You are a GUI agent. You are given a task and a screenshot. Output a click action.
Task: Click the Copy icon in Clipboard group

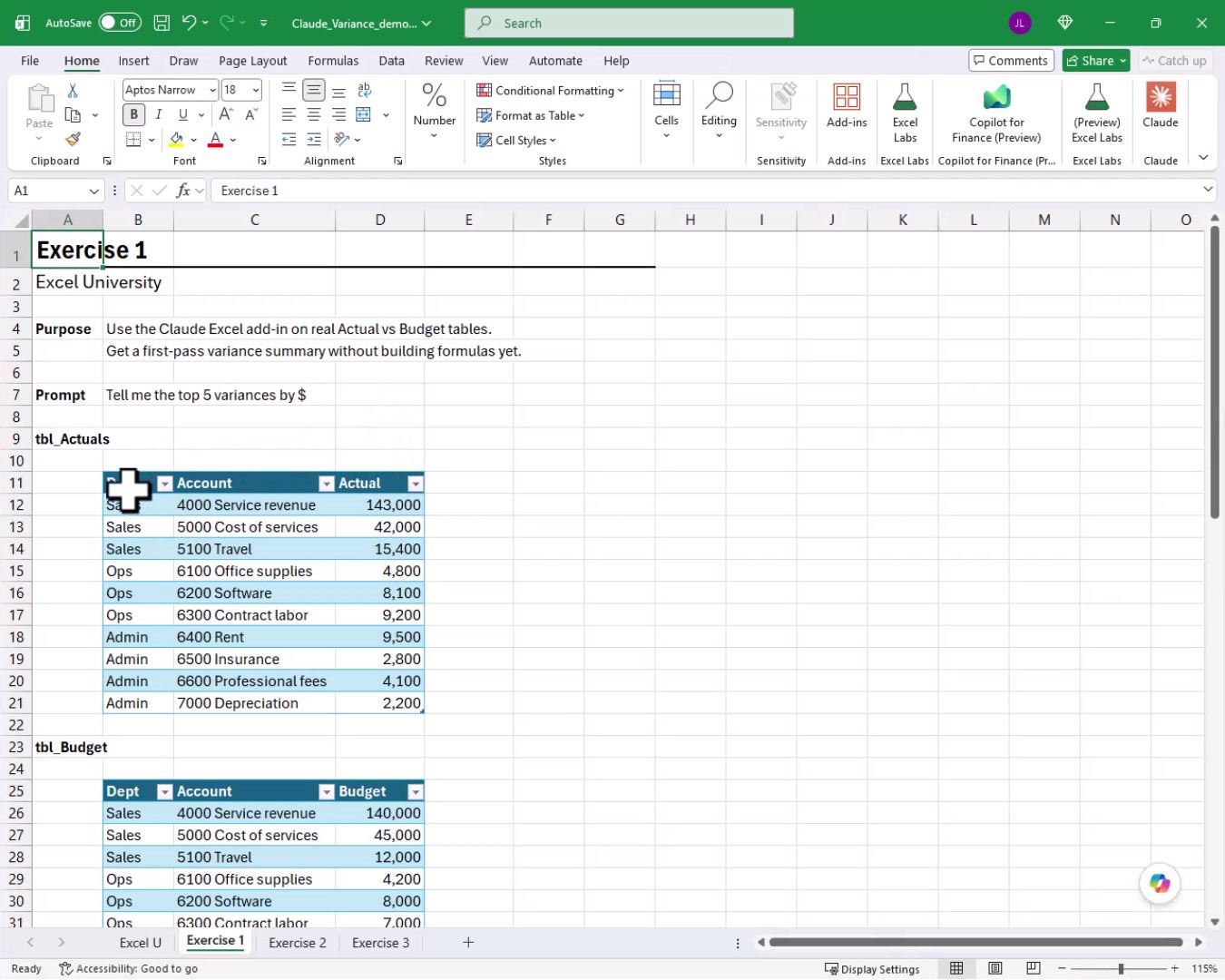coord(73,115)
